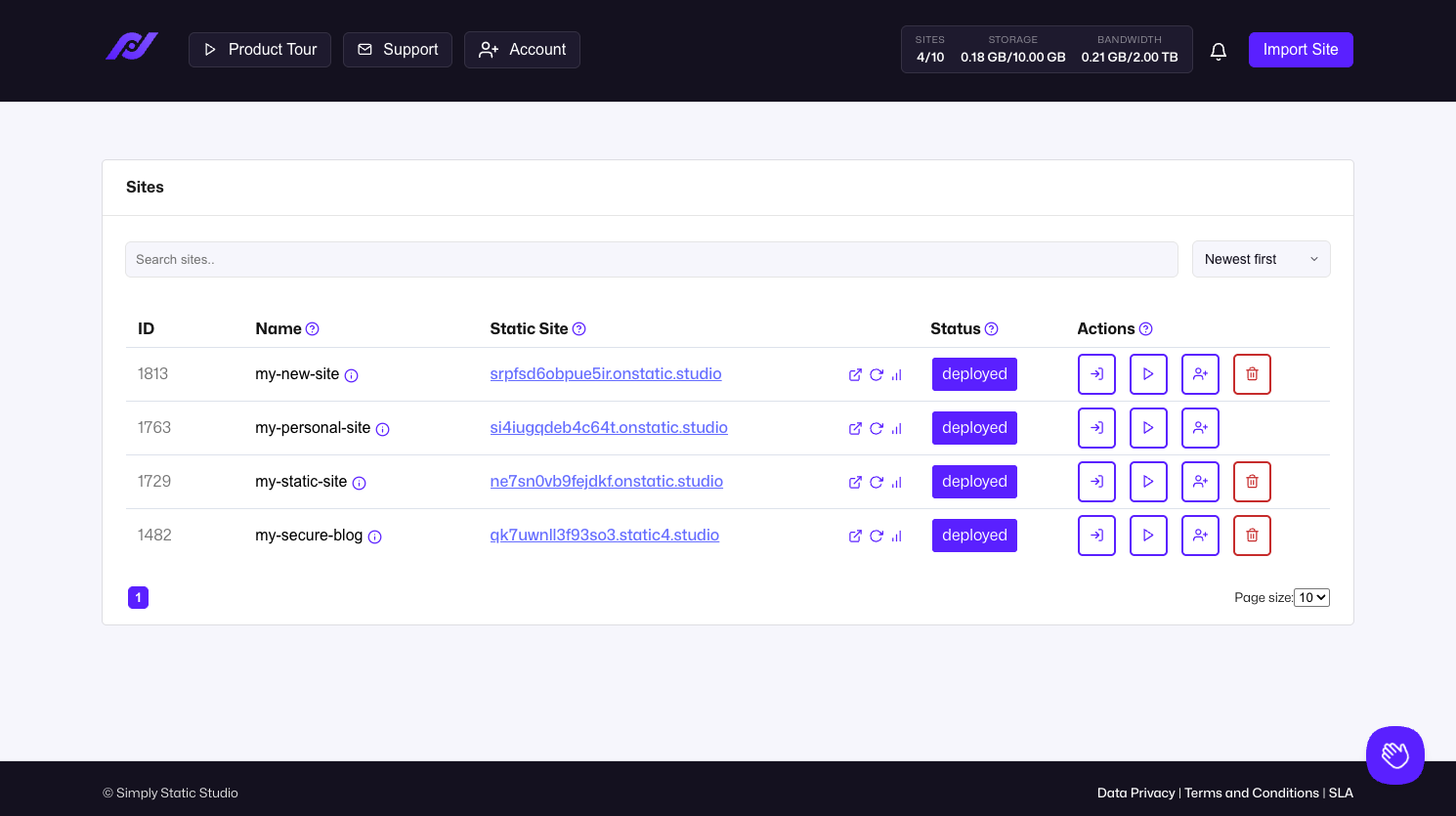The width and height of the screenshot is (1456, 816).
Task: Open the qk7uwnll3f93so3.static4.studio link
Action: [x=604, y=536]
